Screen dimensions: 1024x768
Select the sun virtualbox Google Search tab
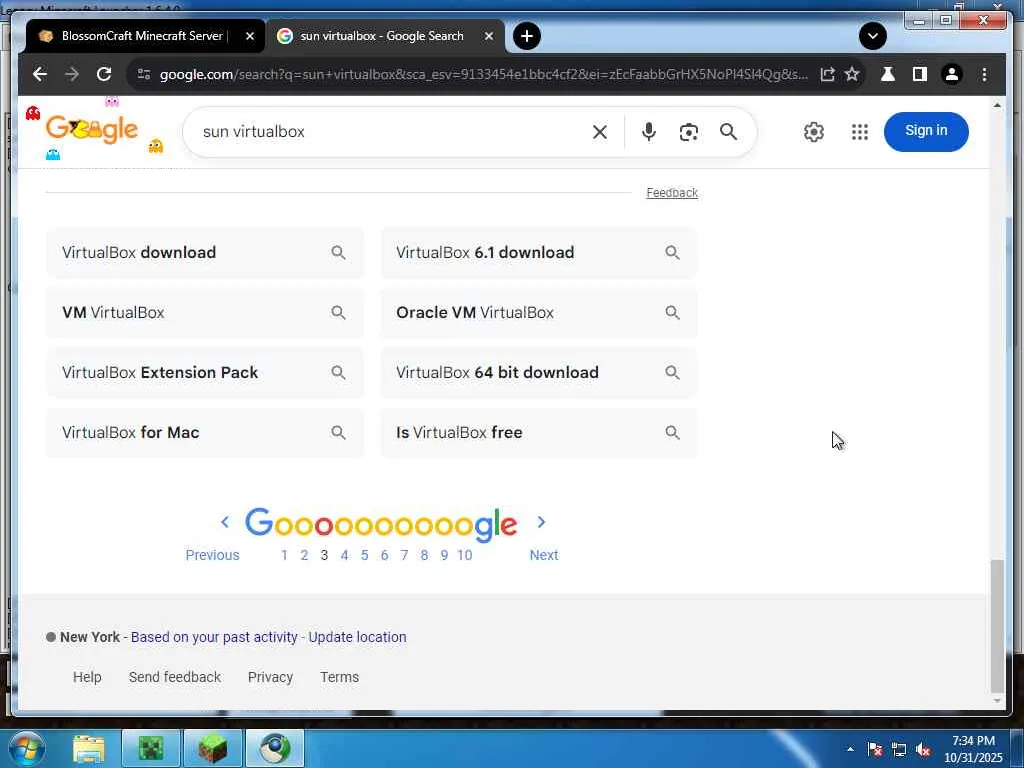click(381, 36)
